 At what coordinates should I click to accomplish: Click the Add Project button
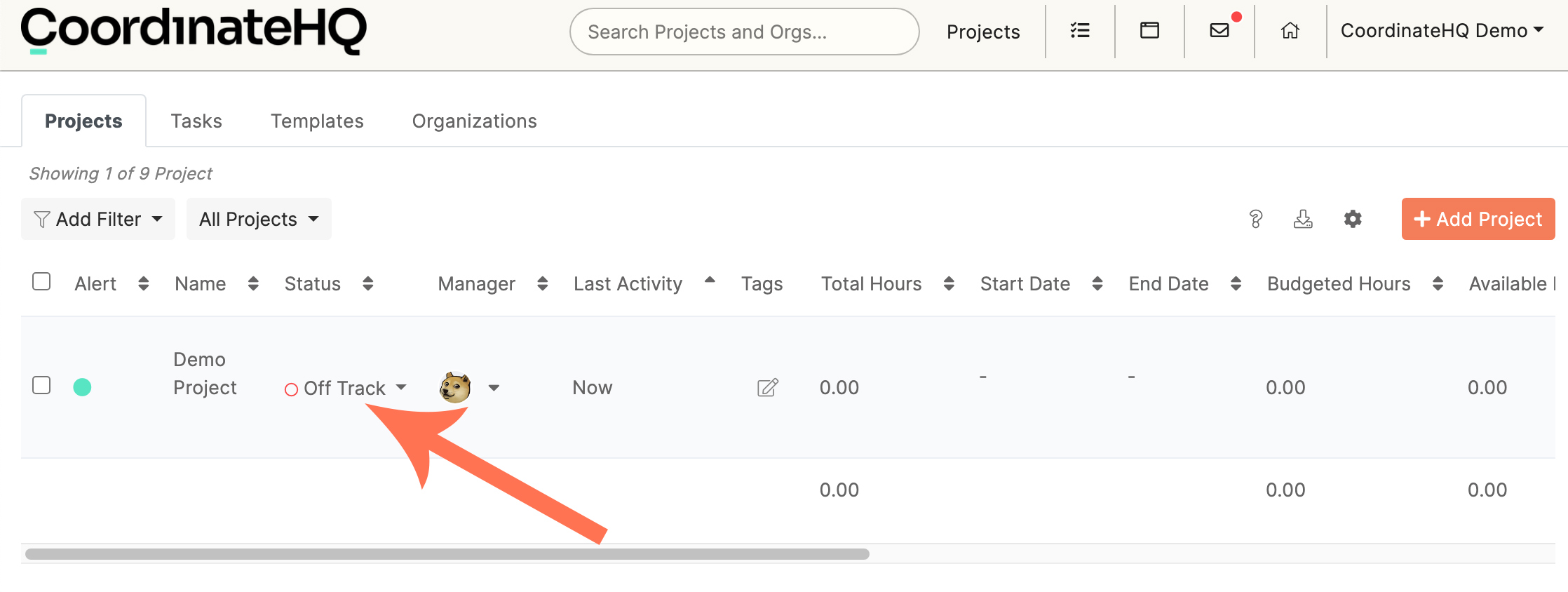coord(1478,219)
